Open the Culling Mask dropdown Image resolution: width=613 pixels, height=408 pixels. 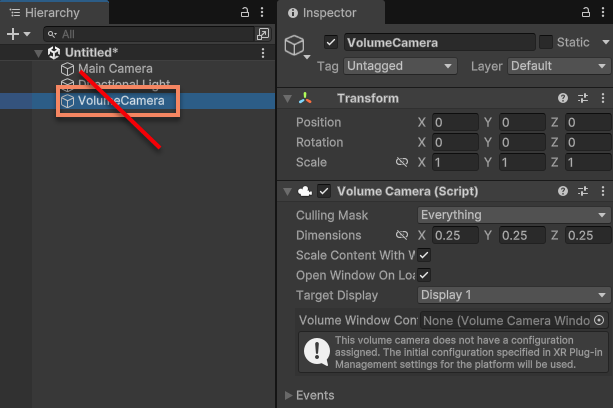(x=513, y=215)
